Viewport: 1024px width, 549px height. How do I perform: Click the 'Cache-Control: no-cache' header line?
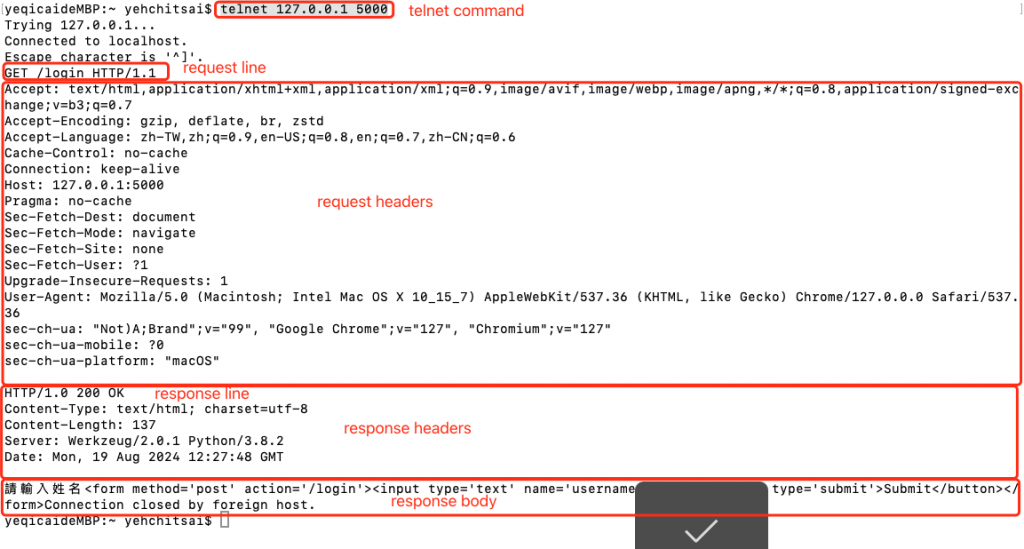coord(96,153)
